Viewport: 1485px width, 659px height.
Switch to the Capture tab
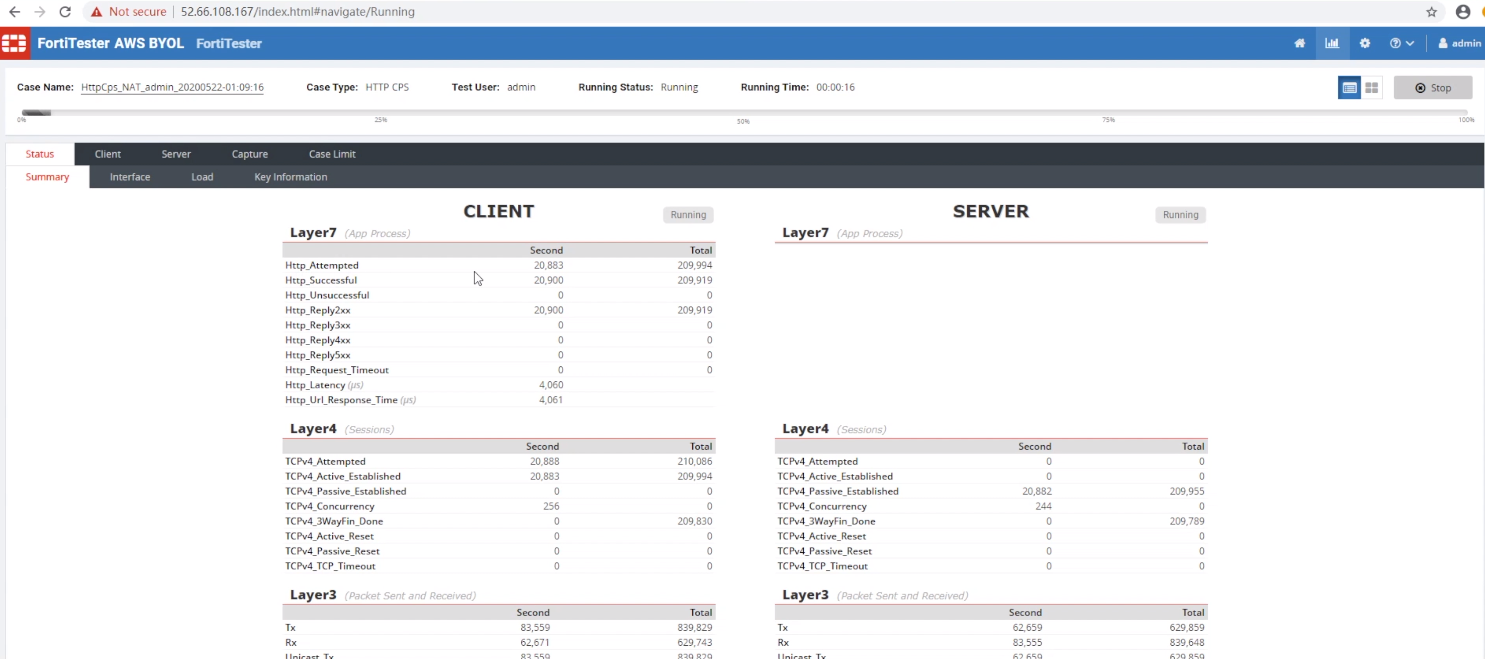tap(249, 153)
